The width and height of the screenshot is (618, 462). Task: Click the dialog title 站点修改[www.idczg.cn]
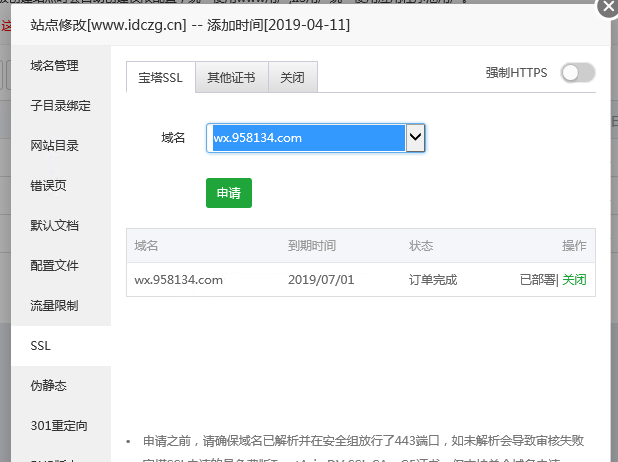click(x=108, y=25)
